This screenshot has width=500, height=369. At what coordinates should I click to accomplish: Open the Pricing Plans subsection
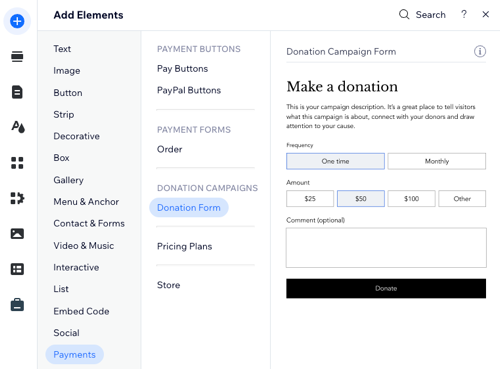point(184,246)
